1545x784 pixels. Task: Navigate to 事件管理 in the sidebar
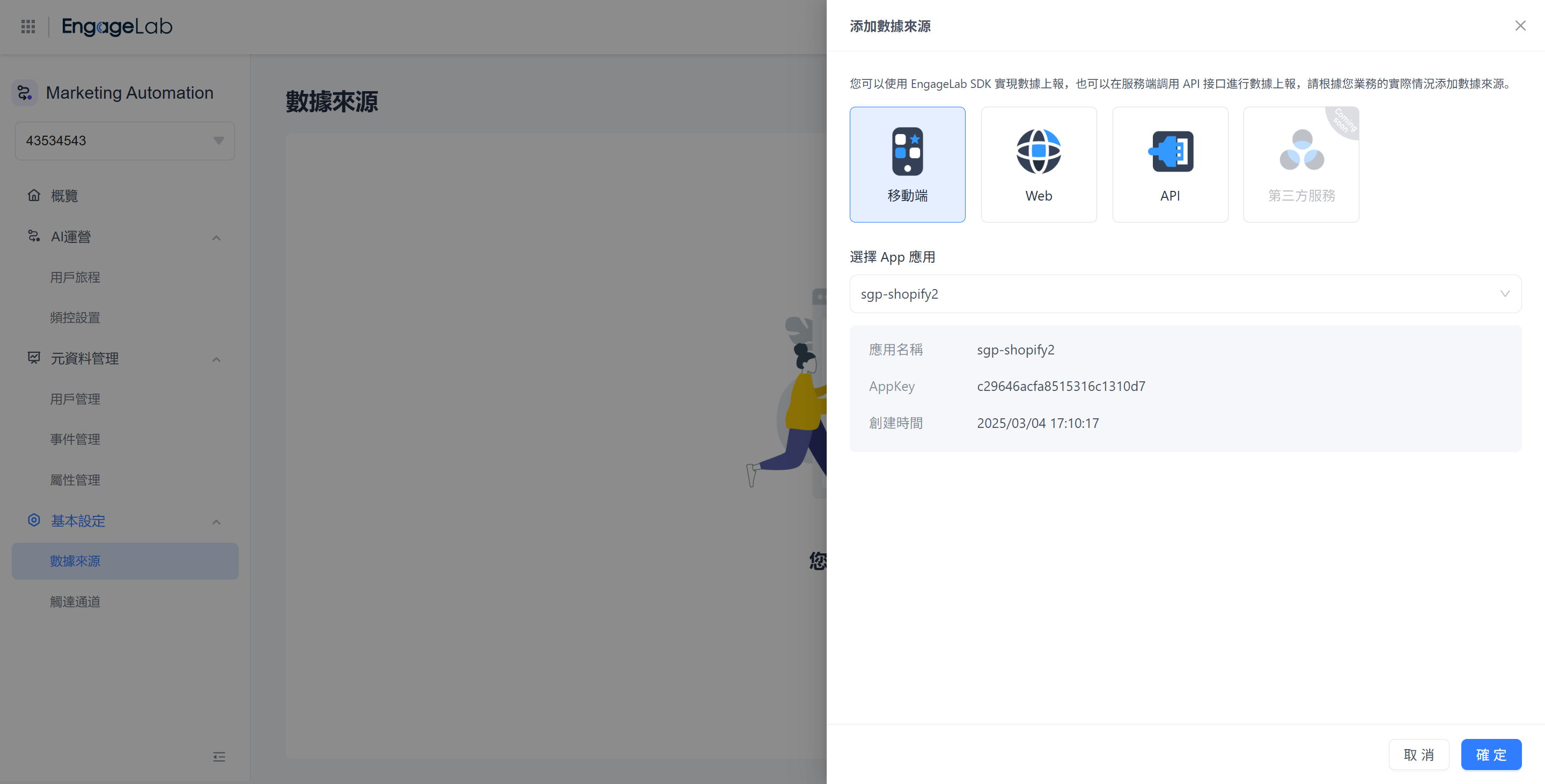pos(75,439)
